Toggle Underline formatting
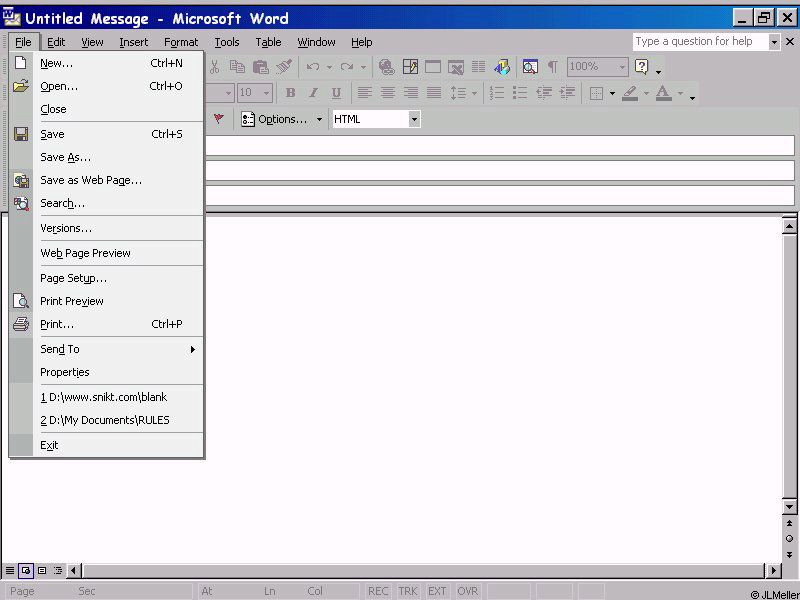The height and width of the screenshot is (600, 800). pos(336,93)
